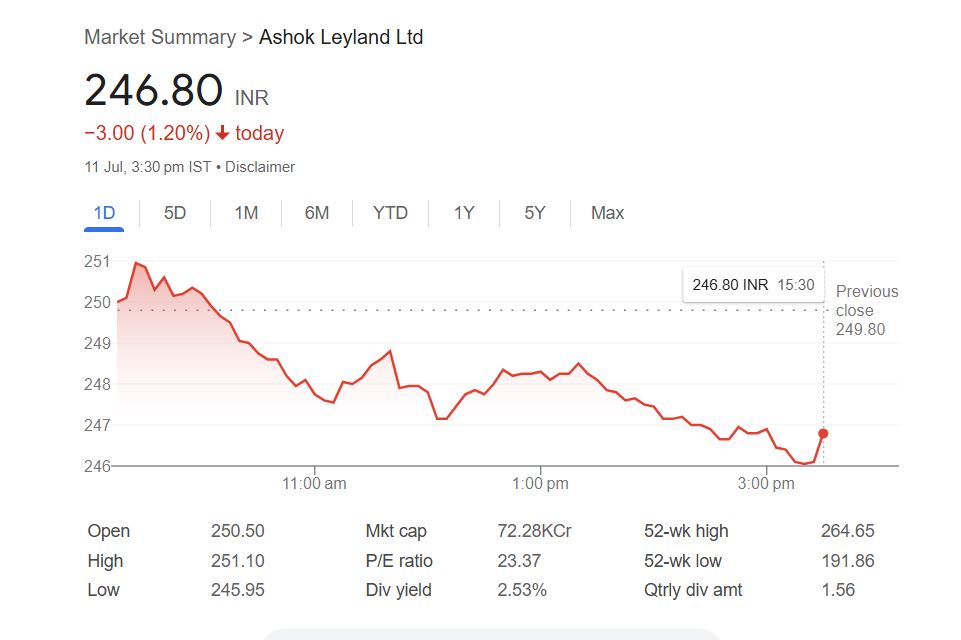Viewport: 961px width, 640px height.
Task: Click the 246.80 INR 15:30 tooltip
Action: pyautogui.click(x=753, y=285)
